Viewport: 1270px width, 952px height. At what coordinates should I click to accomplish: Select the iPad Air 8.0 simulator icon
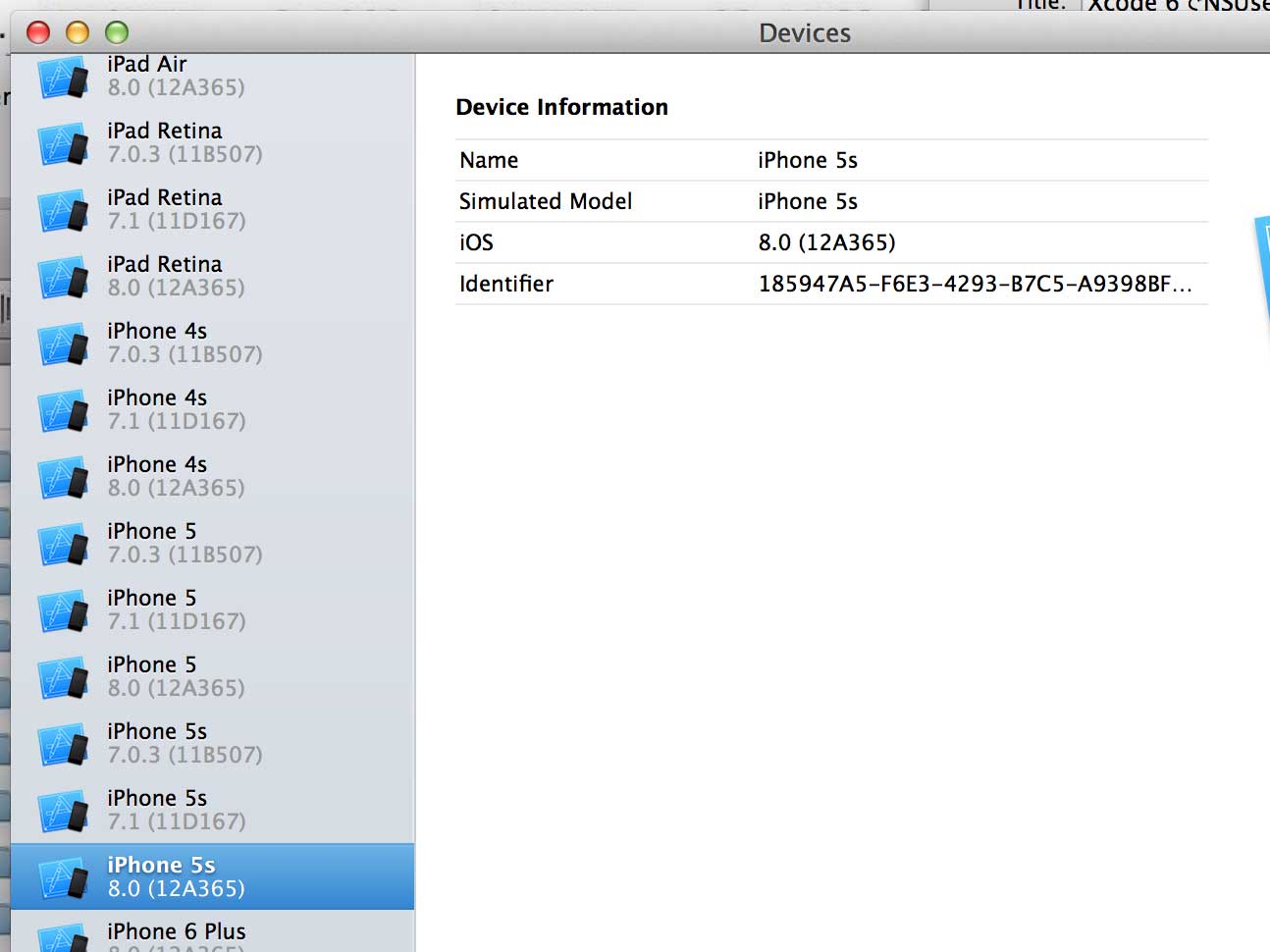coord(64,78)
